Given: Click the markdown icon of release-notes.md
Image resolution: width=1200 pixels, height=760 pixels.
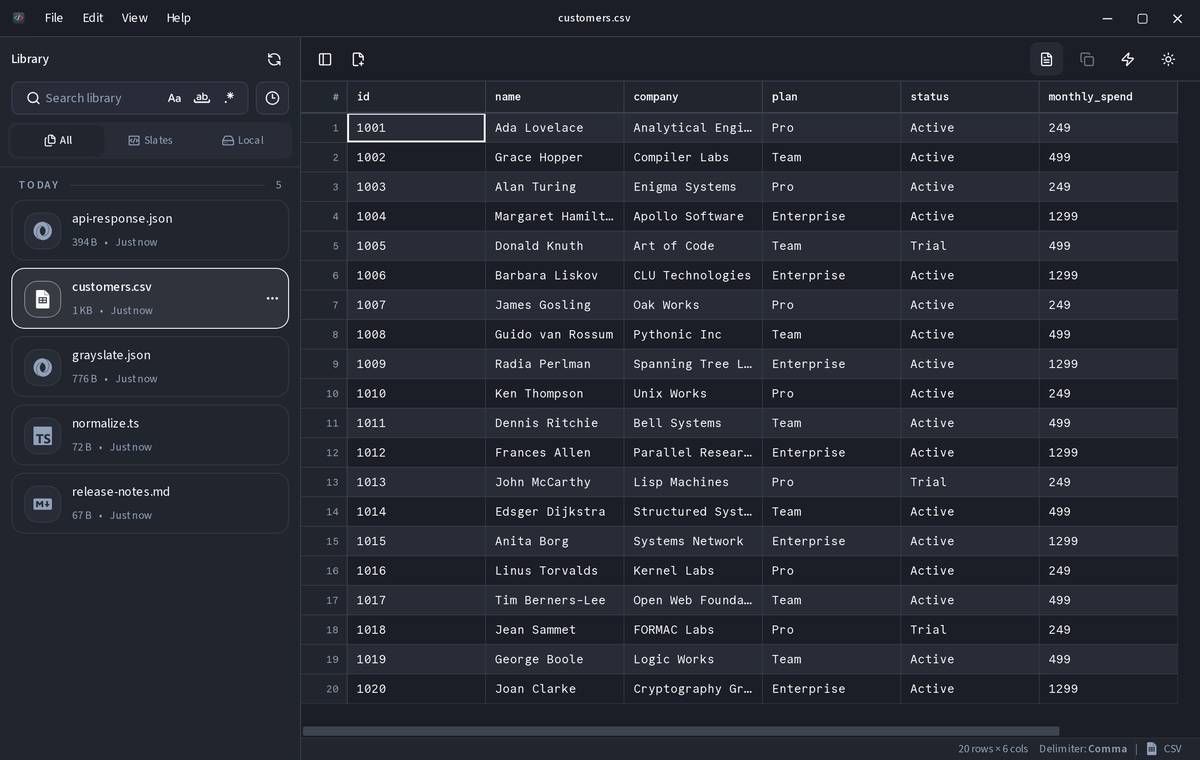Looking at the screenshot, I should tap(42, 503).
